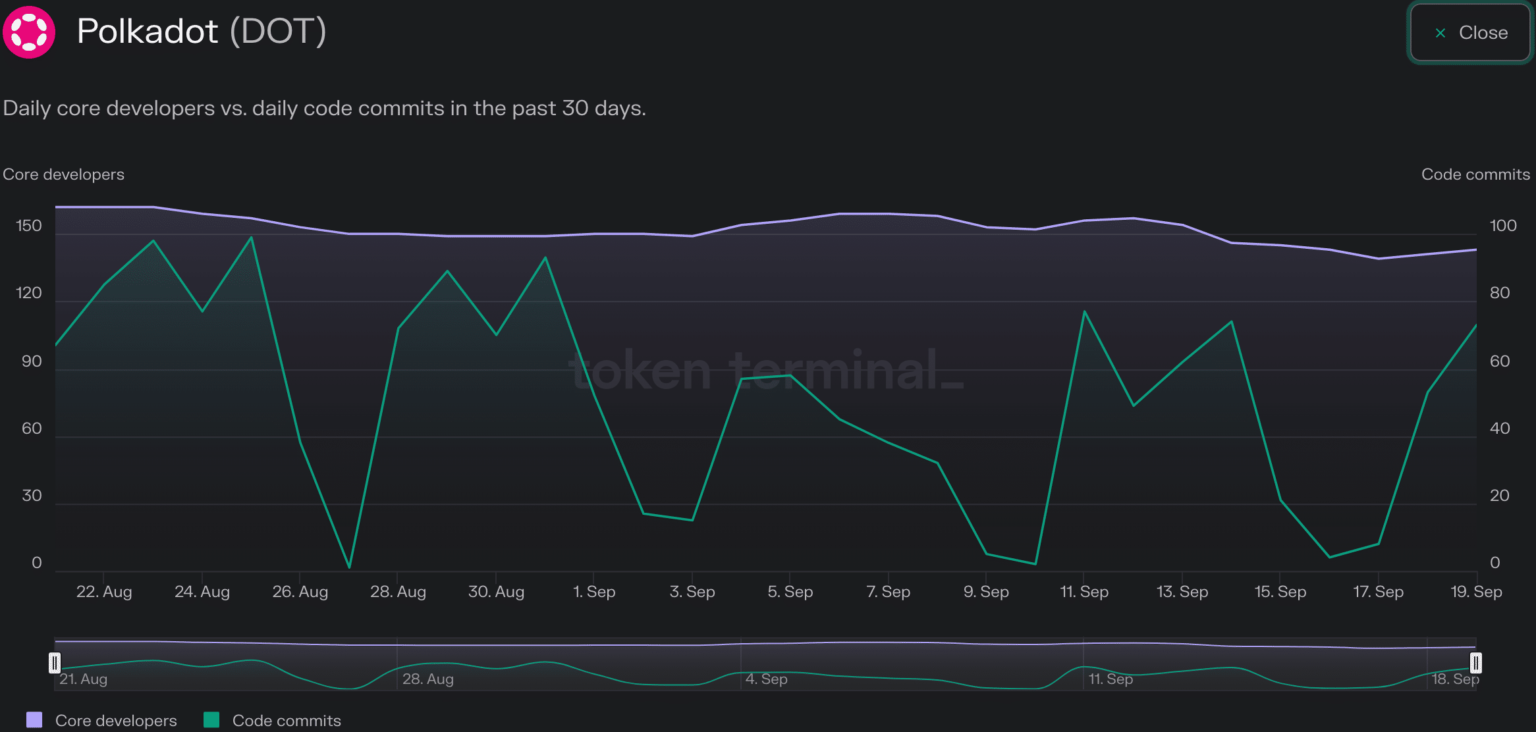The image size is (1536, 732).
Task: Click the 19. Sep x-axis label
Action: [1476, 592]
